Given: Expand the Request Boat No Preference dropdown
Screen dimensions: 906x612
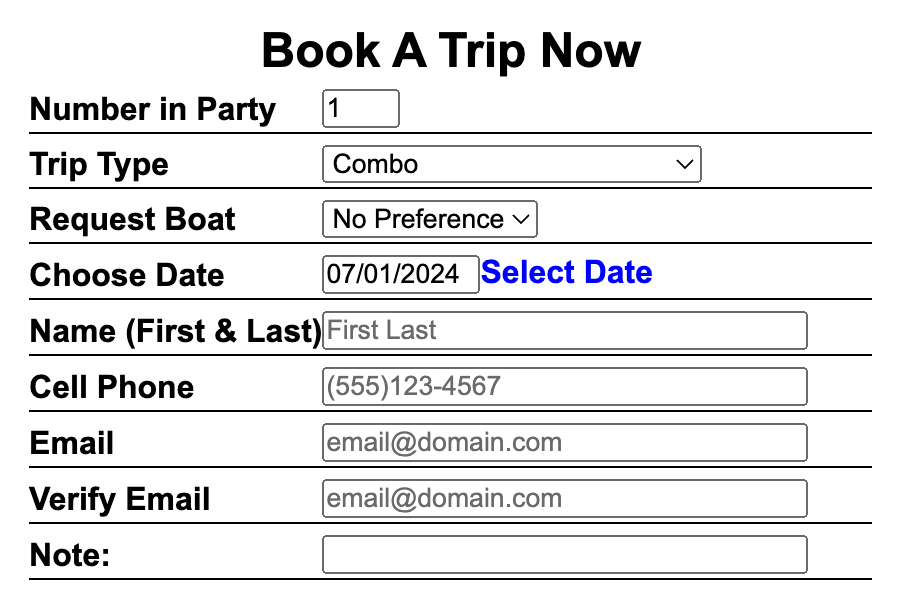Looking at the screenshot, I should 429,219.
